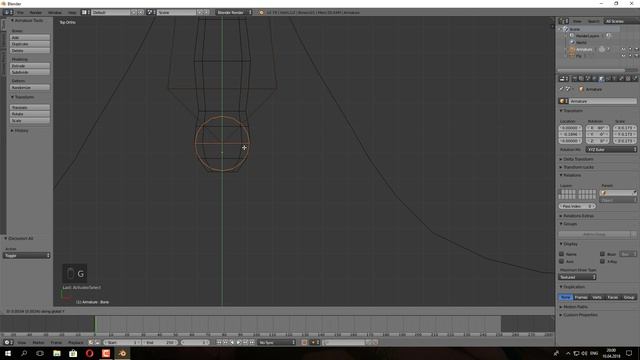Select RenderLayers in the outliner
Image resolution: width=640 pixels, height=360 pixels.
pos(587,36)
